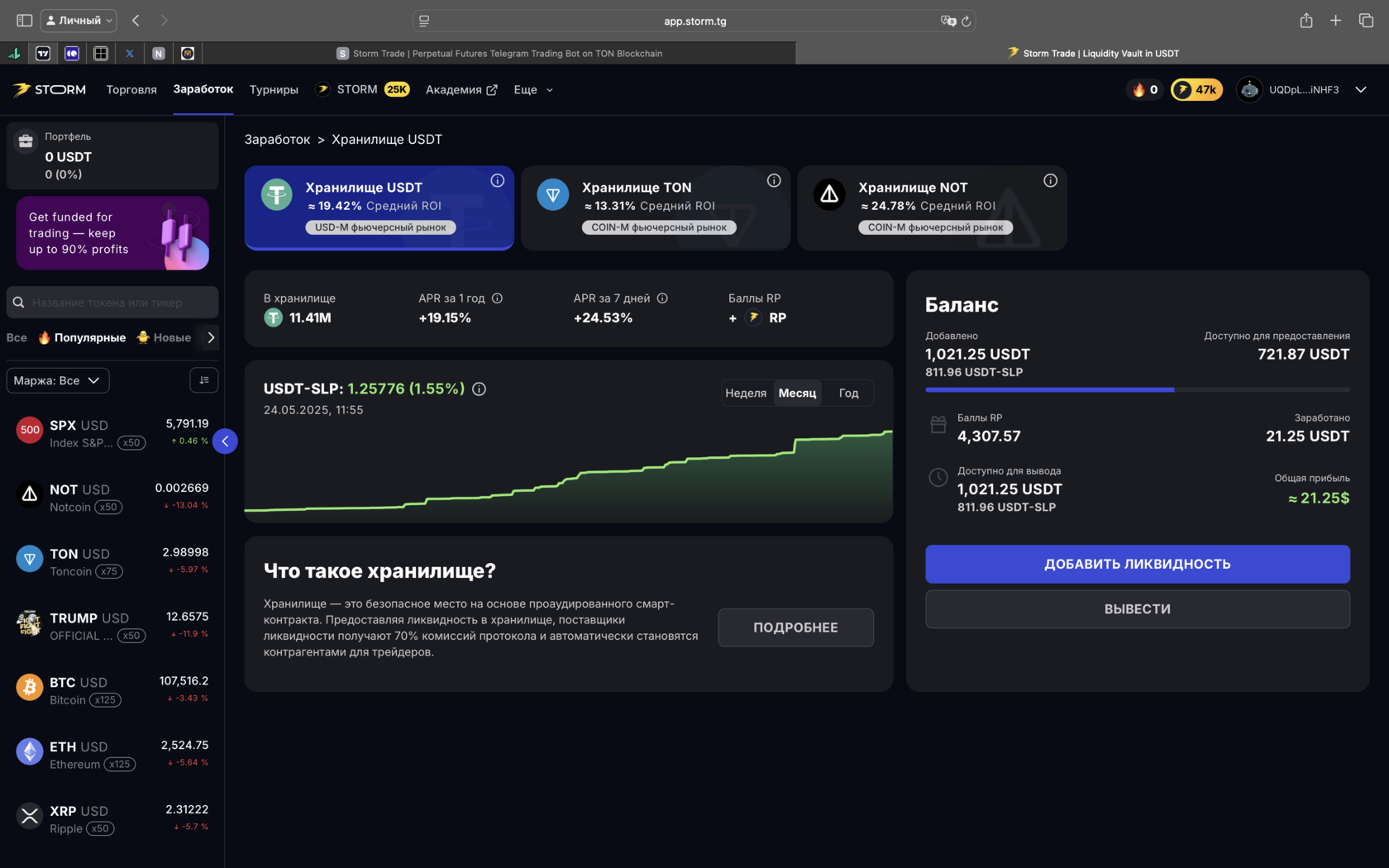Click the Safari sidebar toggle icon
Image resolution: width=1389 pixels, height=868 pixels.
point(24,20)
